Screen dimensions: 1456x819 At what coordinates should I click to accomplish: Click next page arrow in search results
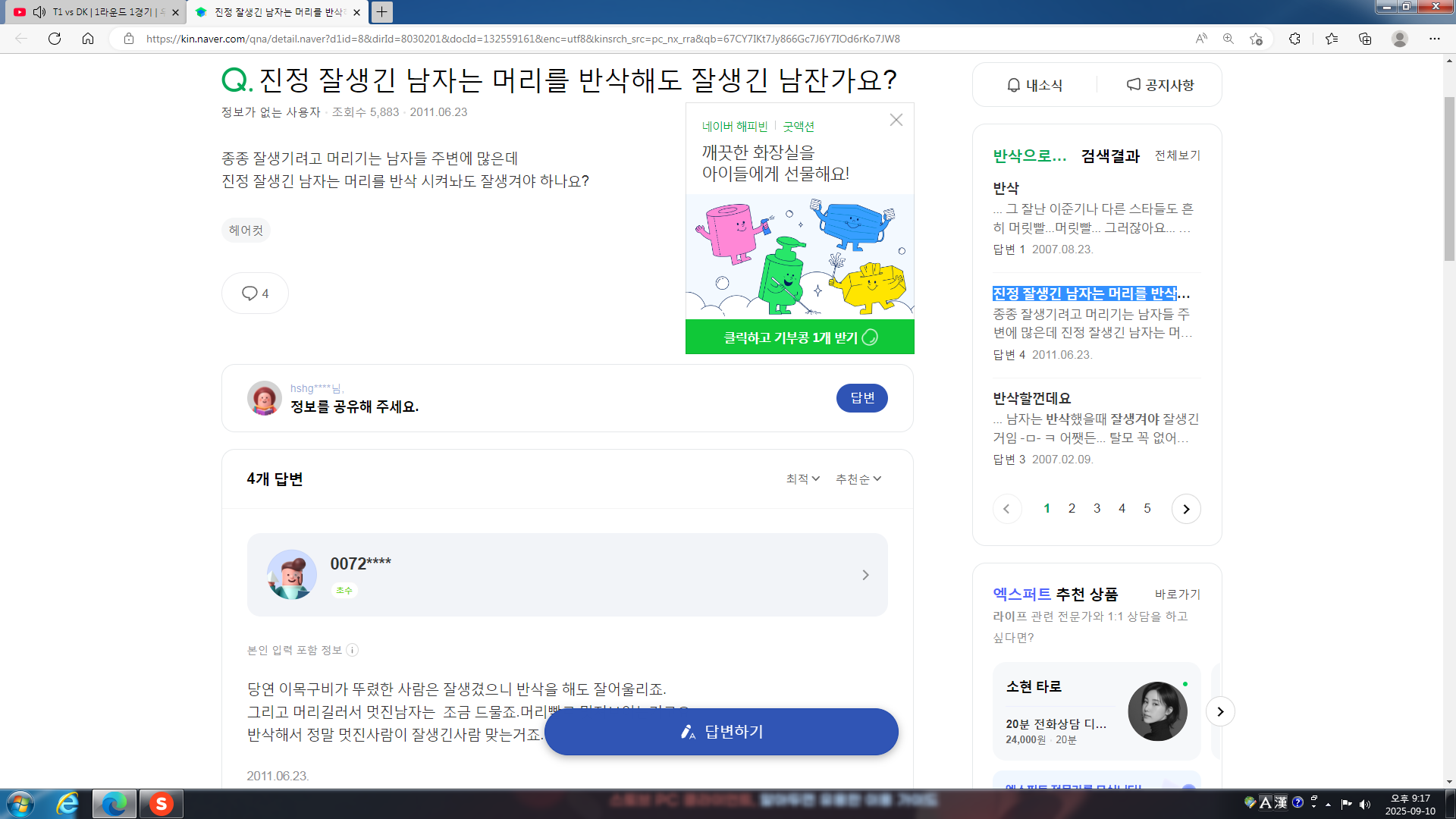click(1186, 509)
